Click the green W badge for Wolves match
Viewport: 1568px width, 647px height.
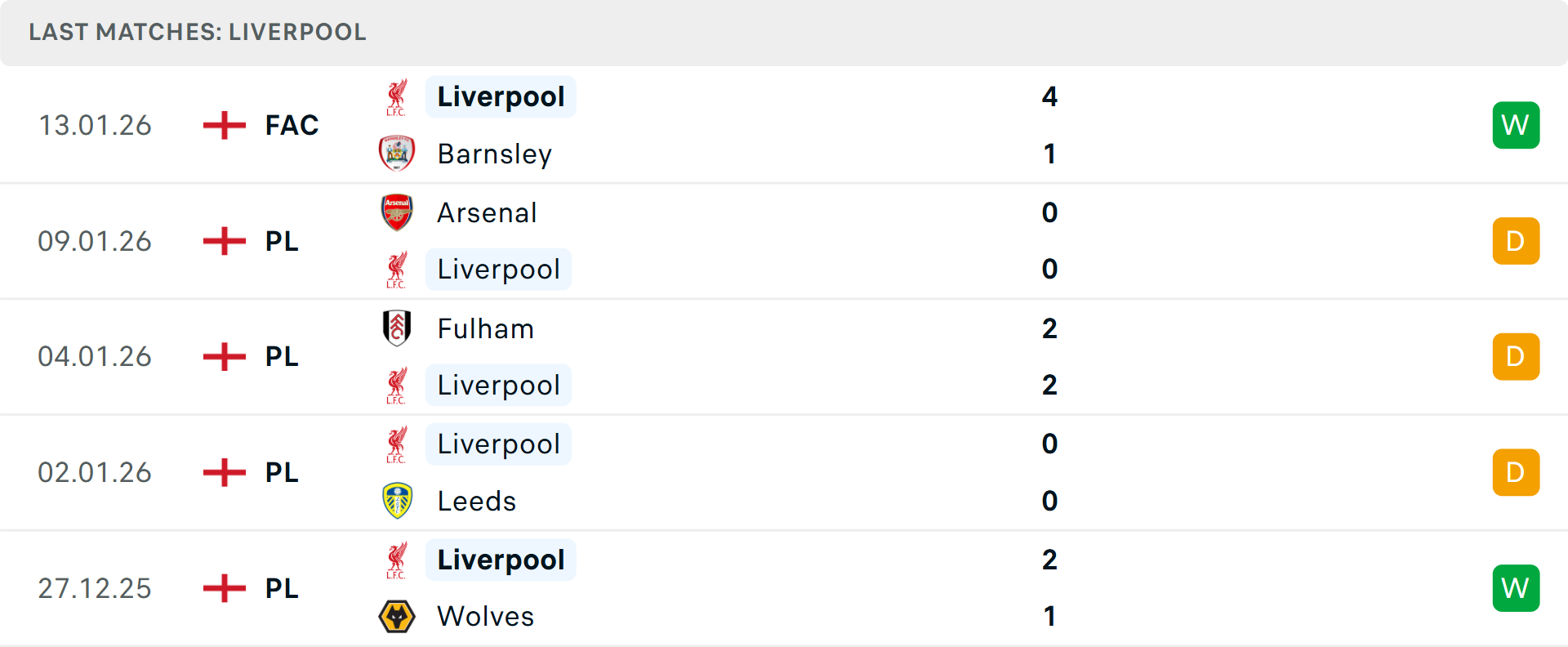1516,588
